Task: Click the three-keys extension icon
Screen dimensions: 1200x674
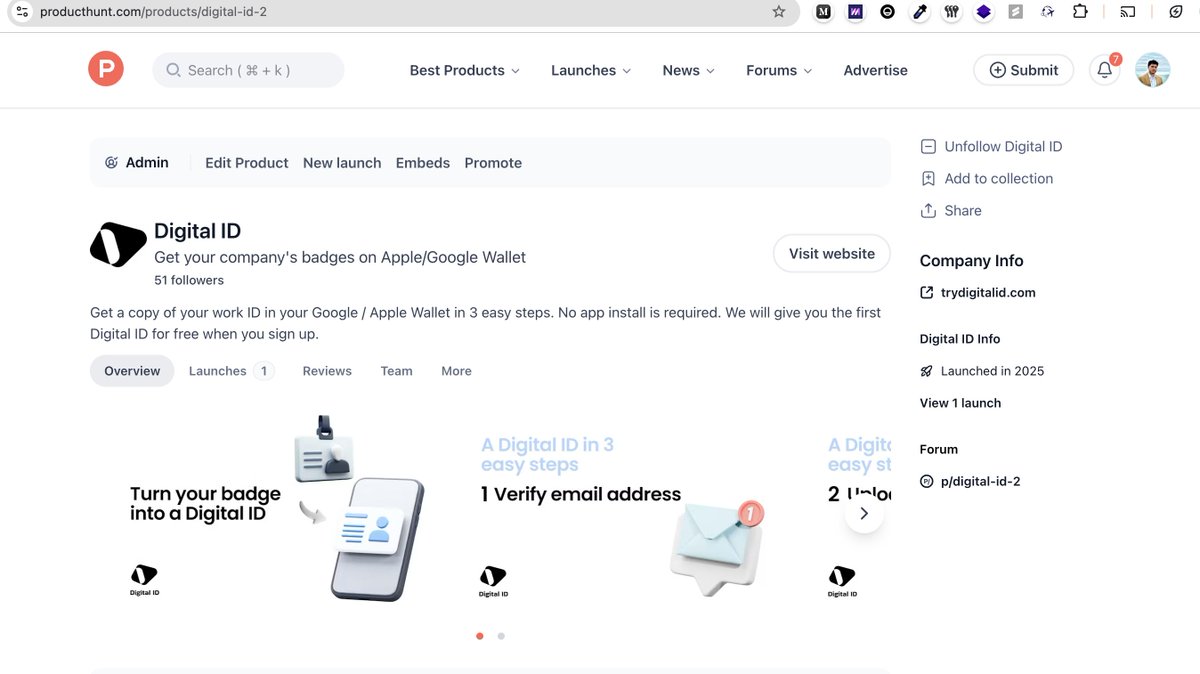Action: [x=951, y=12]
